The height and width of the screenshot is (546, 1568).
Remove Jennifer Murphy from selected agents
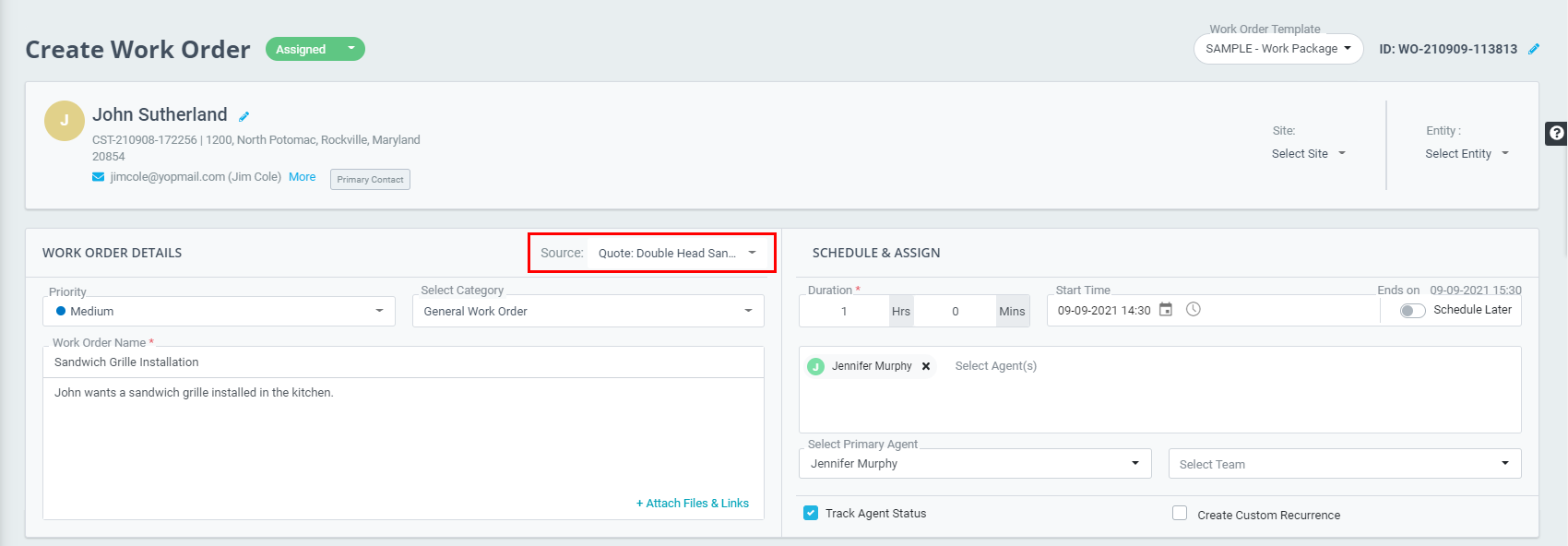click(x=926, y=366)
